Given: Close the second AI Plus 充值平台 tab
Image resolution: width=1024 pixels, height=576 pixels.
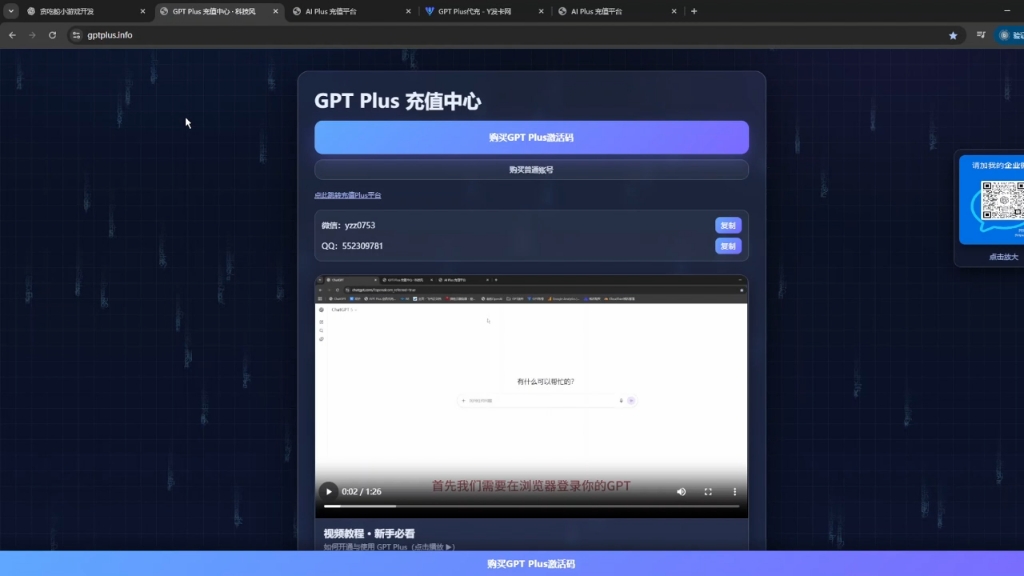Looking at the screenshot, I should (x=674, y=11).
